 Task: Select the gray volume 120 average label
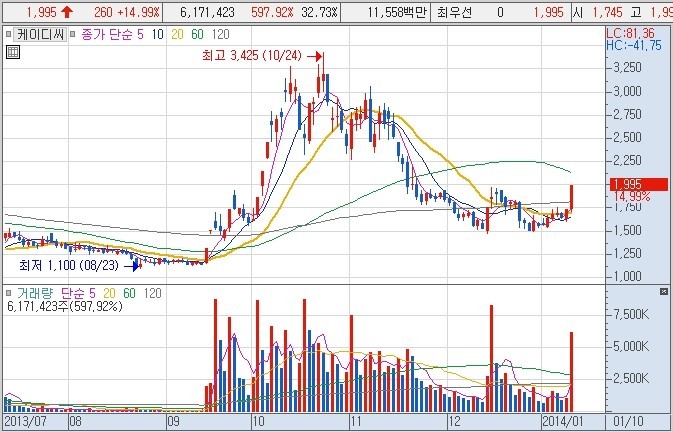tap(152, 293)
